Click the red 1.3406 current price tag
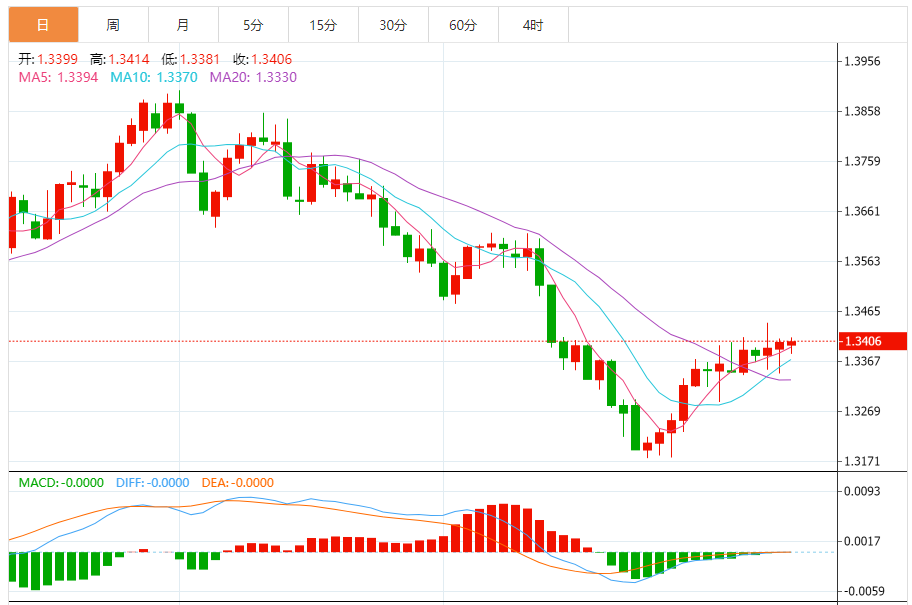 coord(871,341)
